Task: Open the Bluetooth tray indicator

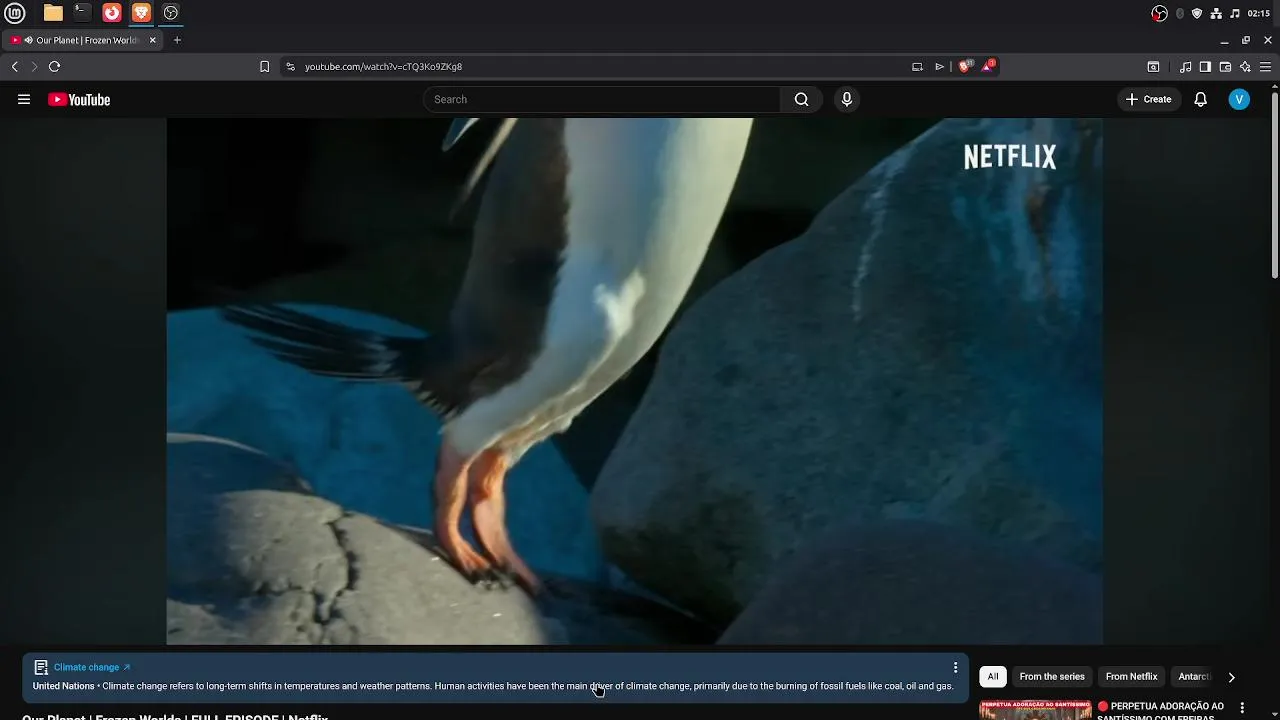Action: (x=1180, y=13)
